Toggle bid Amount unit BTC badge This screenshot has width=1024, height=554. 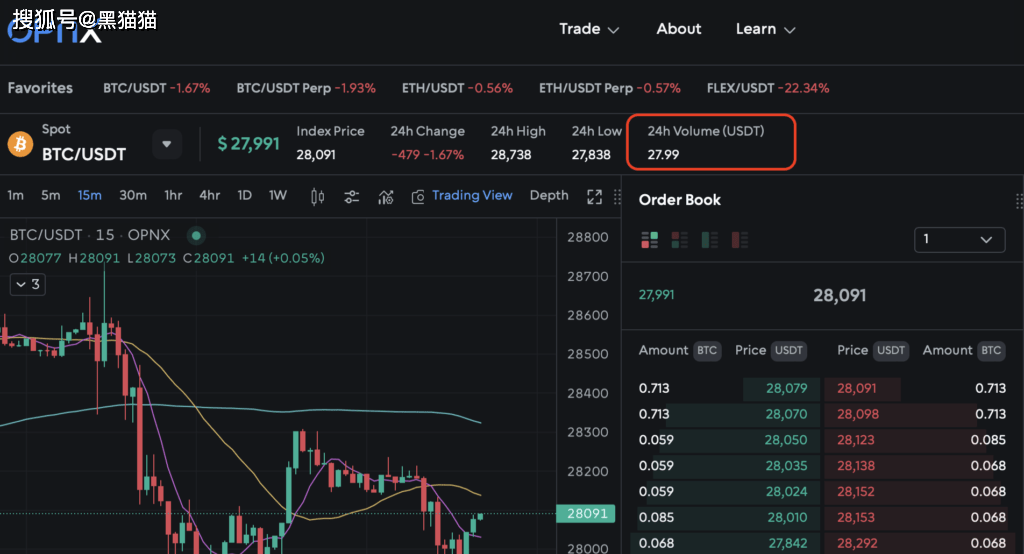(x=707, y=351)
